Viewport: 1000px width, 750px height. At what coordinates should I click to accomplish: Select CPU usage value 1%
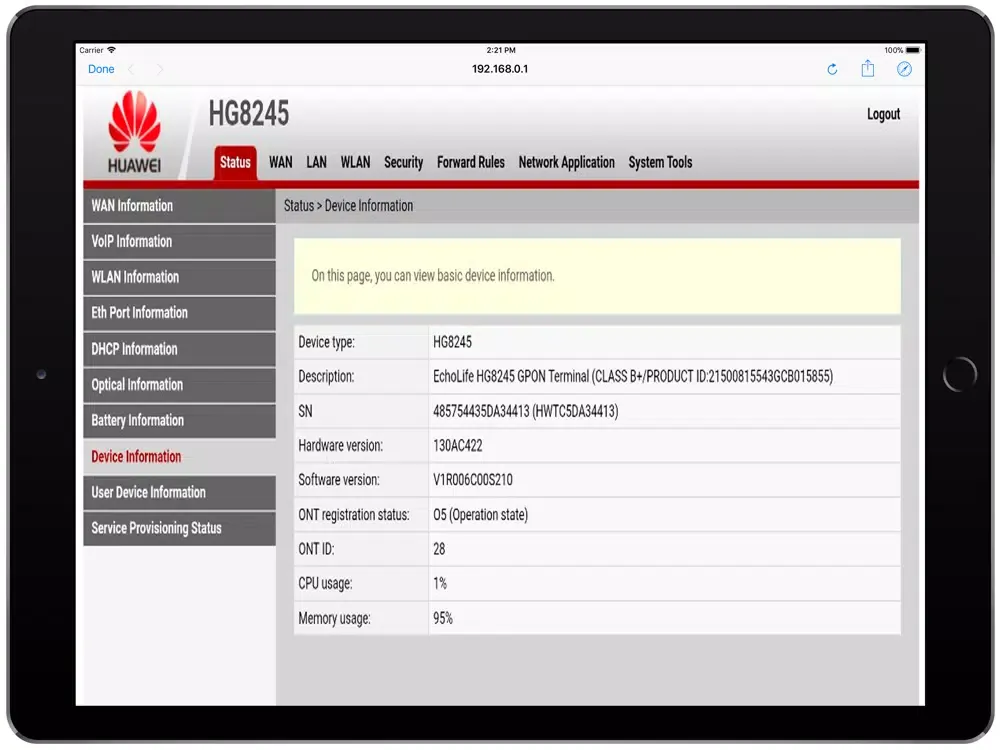(439, 584)
